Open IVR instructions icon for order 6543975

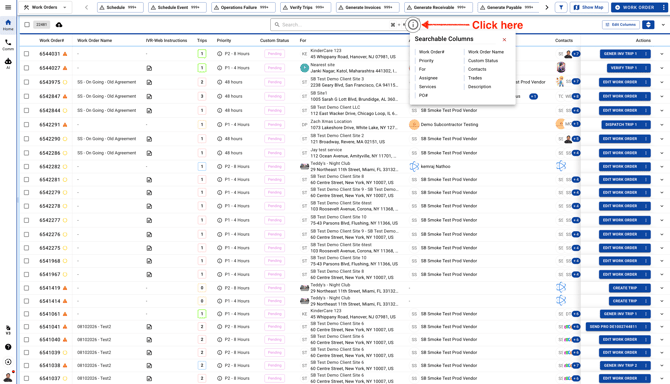(149, 82)
